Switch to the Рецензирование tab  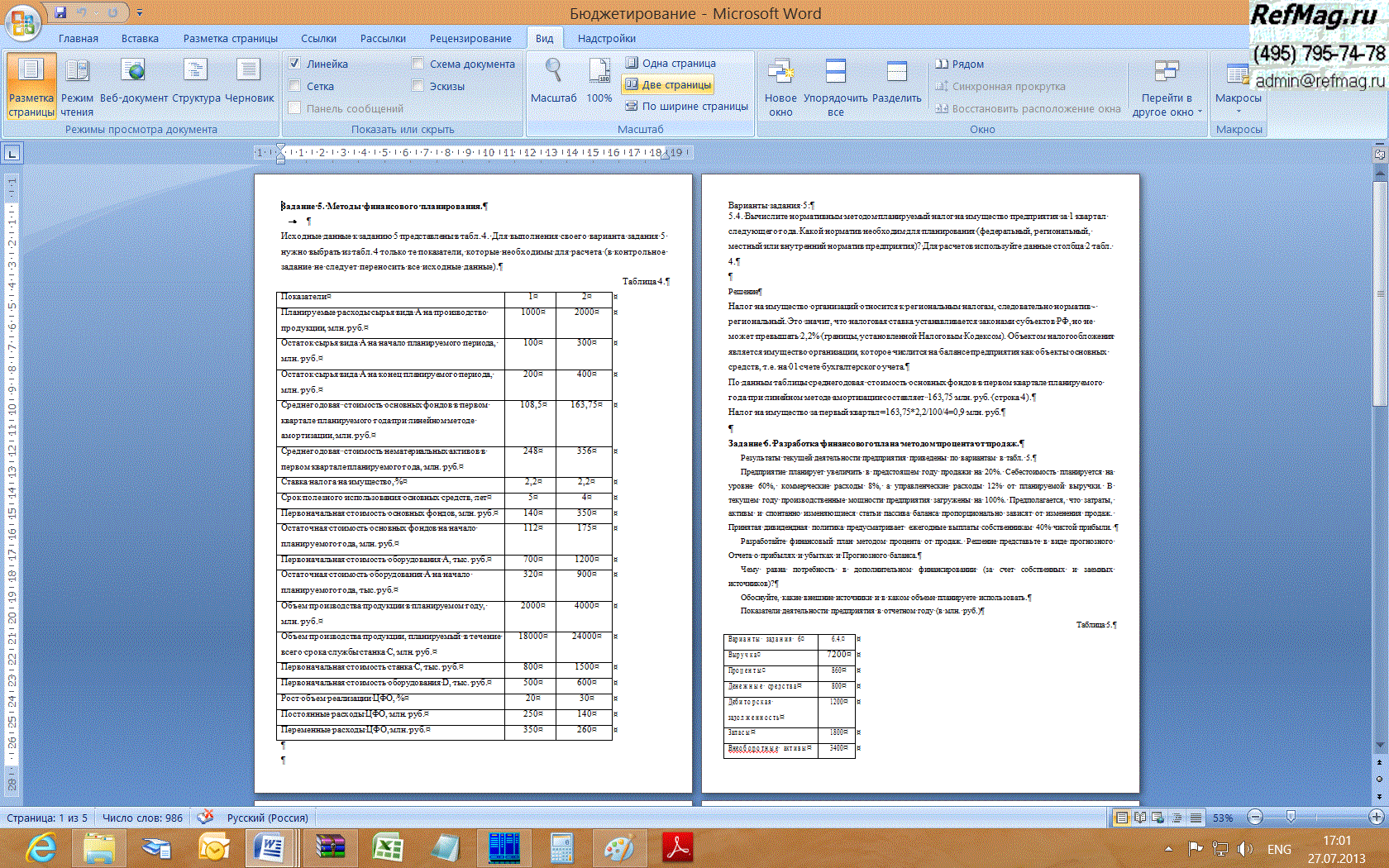(x=470, y=38)
